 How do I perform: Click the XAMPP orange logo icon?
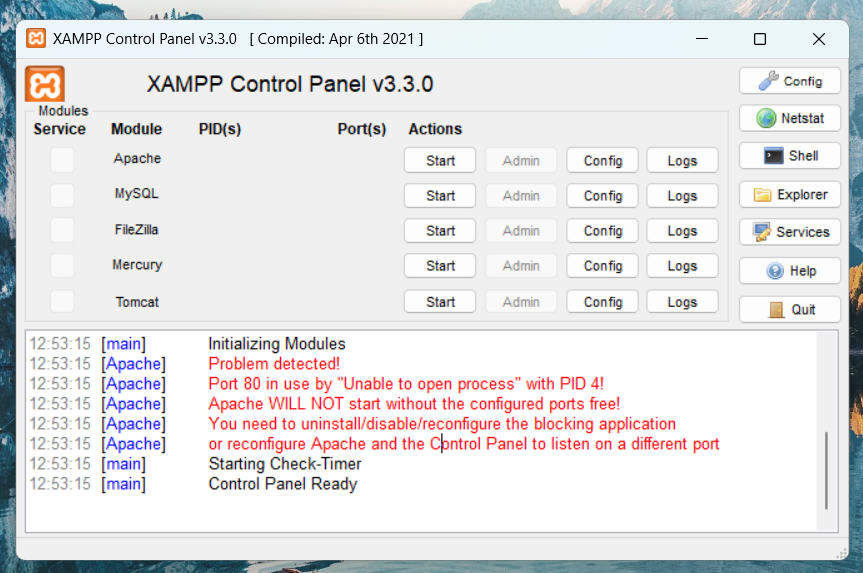(46, 83)
